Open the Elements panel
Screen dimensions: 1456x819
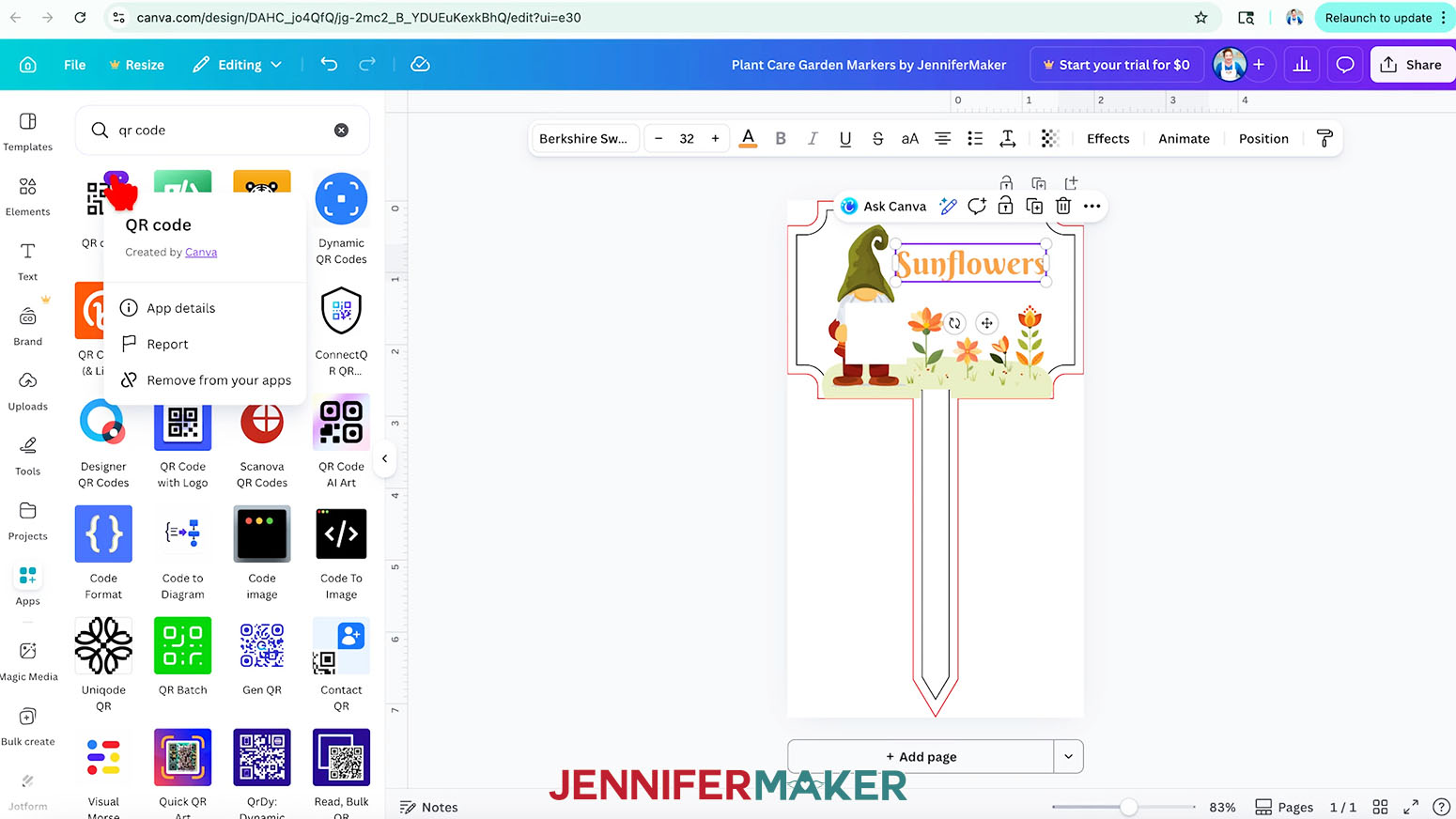[28, 196]
